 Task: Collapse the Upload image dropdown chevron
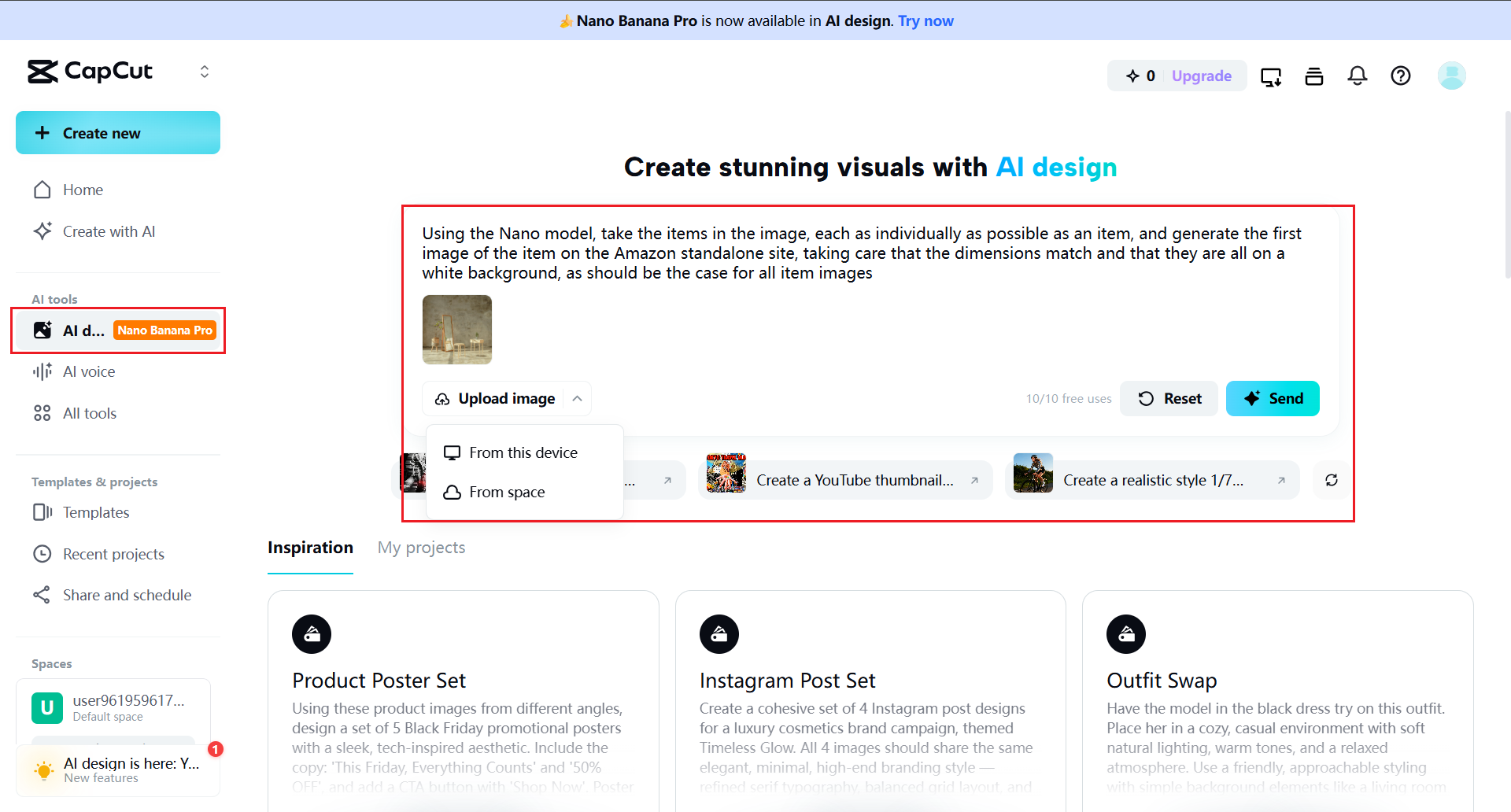click(578, 399)
